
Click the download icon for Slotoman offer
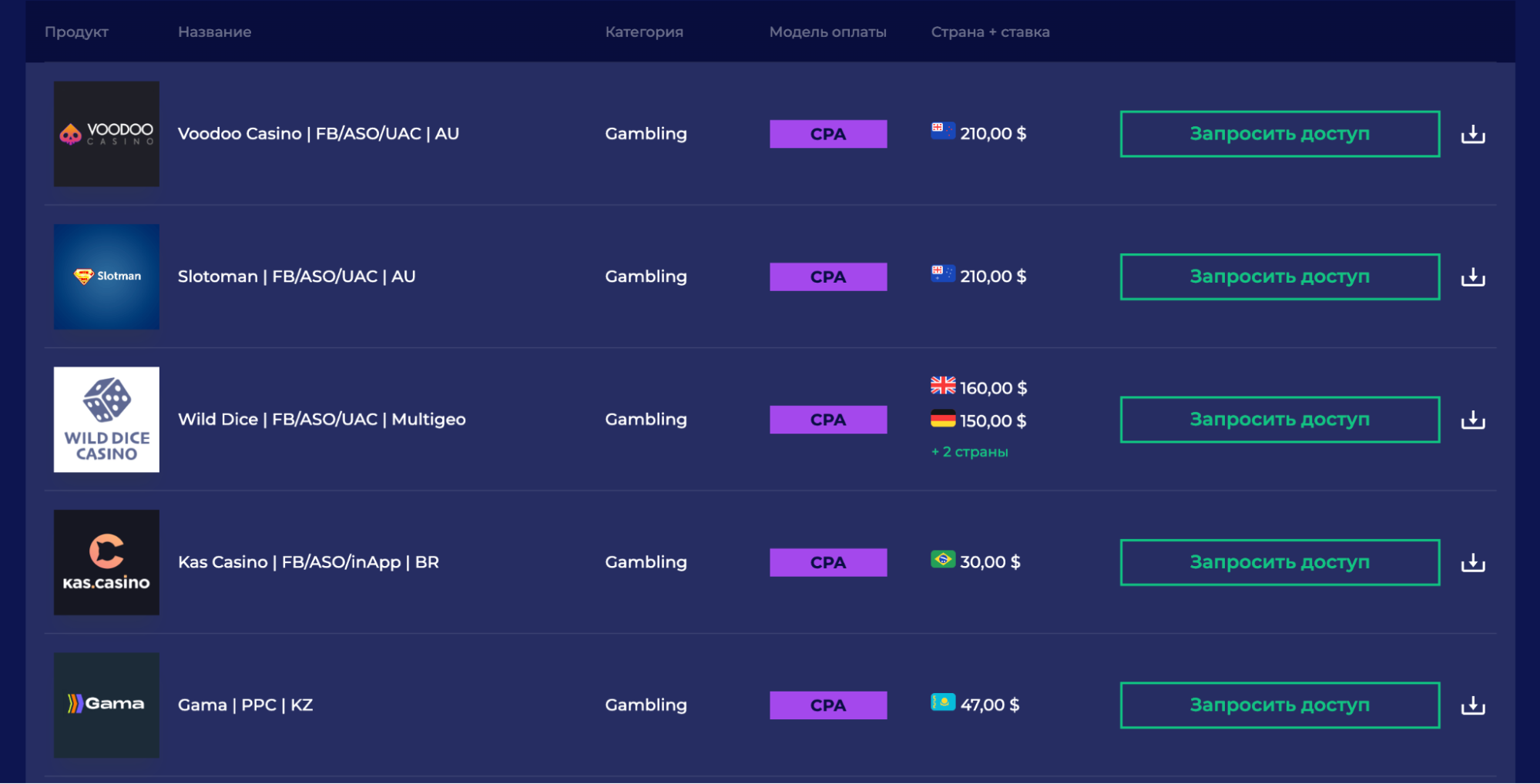1472,276
